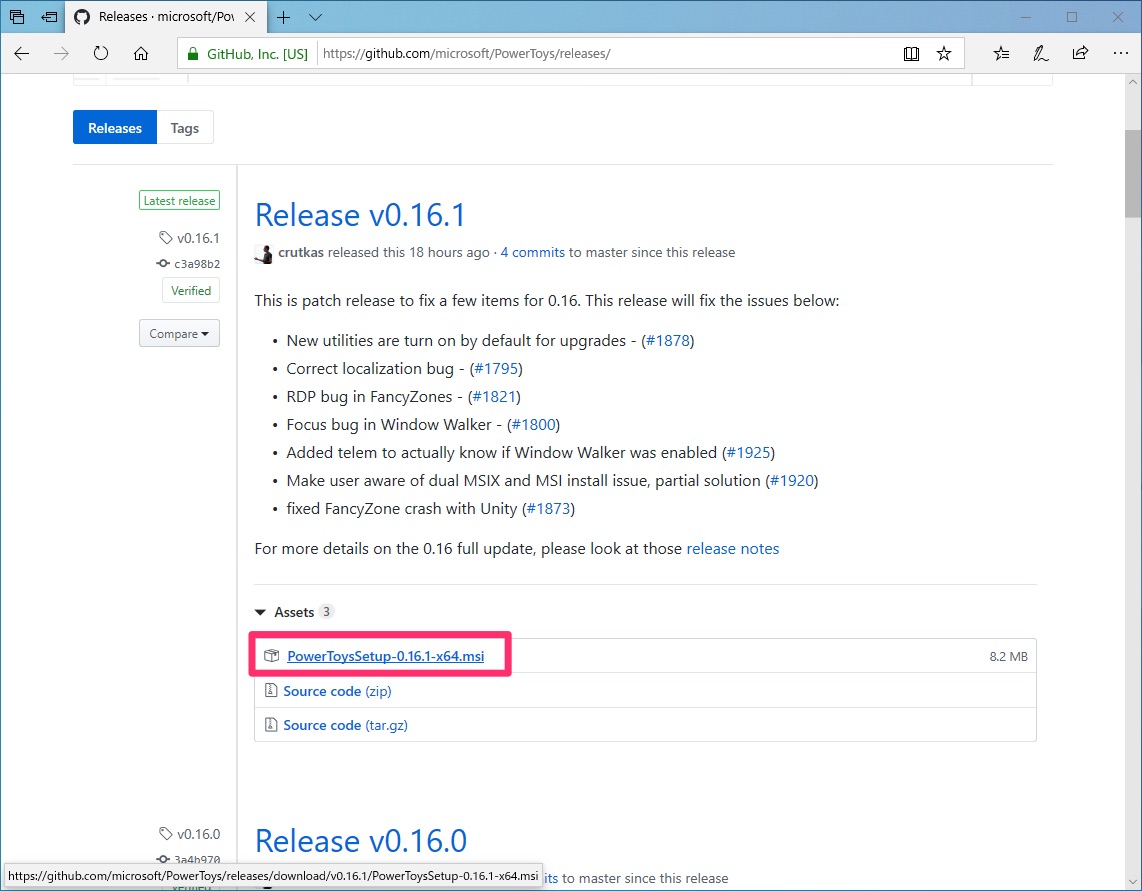Open issue #1920 link
The height and width of the screenshot is (891, 1142).
click(x=792, y=481)
